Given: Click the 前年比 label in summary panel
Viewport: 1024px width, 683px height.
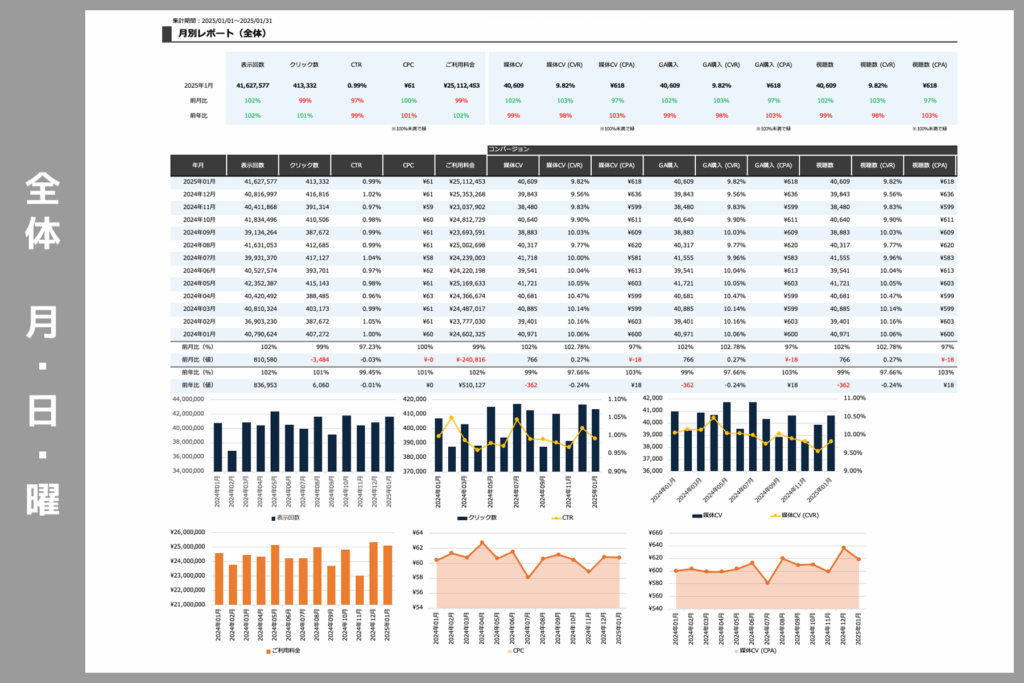Looking at the screenshot, I should (x=200, y=116).
